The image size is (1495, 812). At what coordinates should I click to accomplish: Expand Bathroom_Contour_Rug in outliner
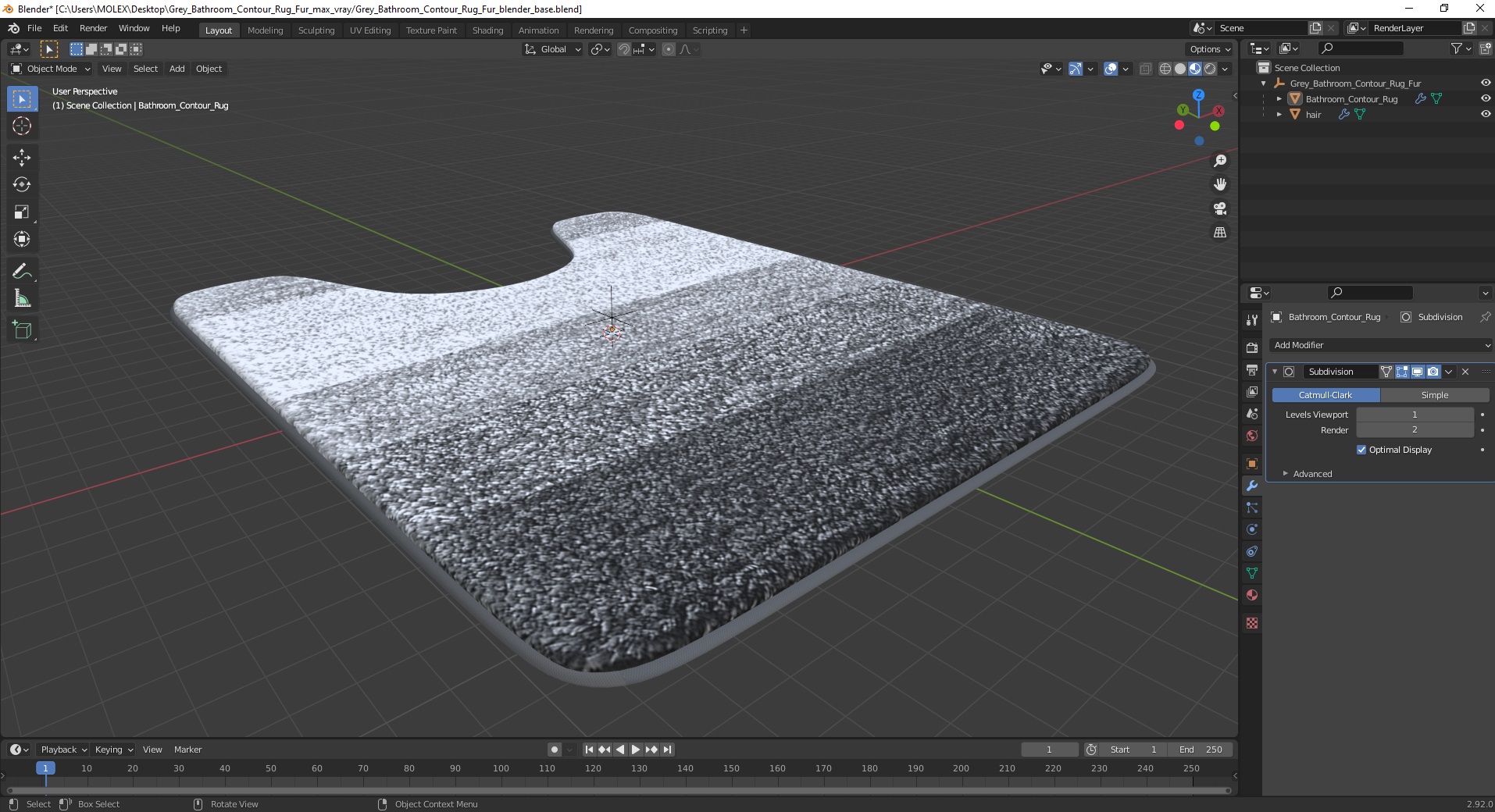pos(1279,99)
